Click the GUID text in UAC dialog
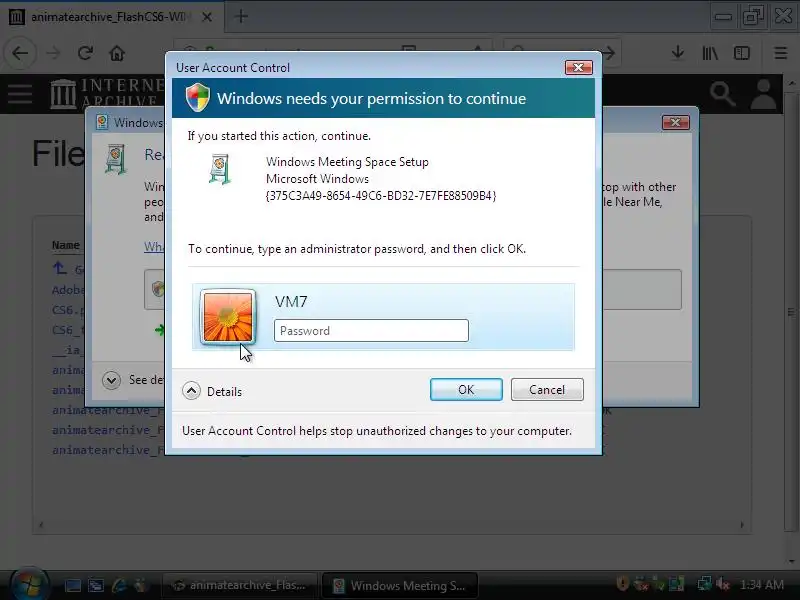This screenshot has height=600, width=800. (381, 196)
